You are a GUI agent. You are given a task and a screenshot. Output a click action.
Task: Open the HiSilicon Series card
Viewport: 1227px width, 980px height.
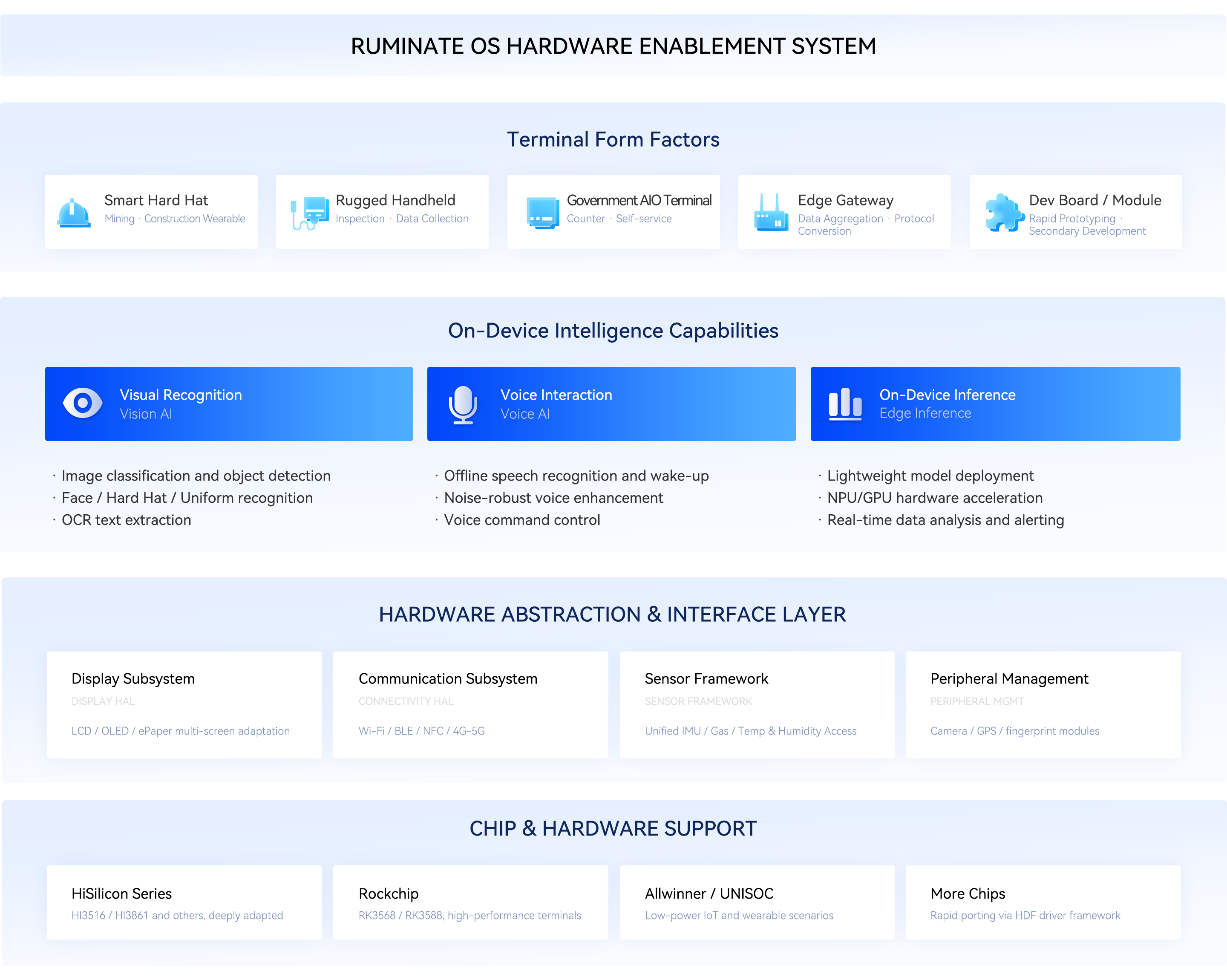tap(184, 902)
